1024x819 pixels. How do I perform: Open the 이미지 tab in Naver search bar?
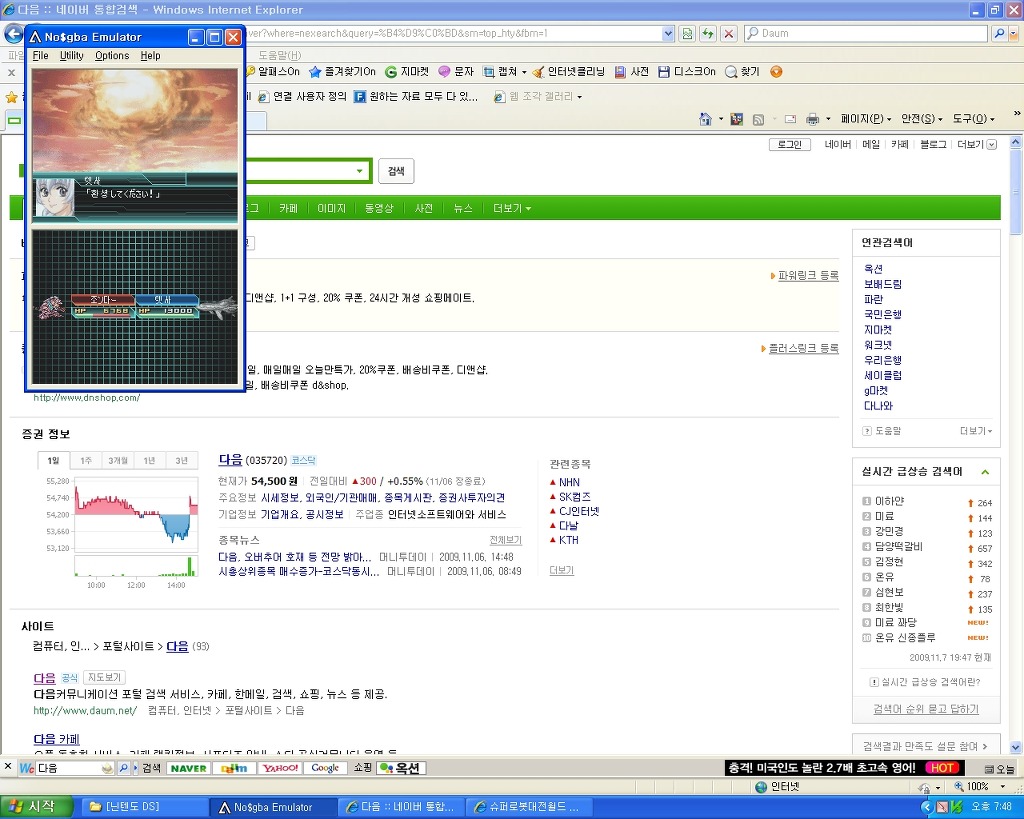(331, 208)
